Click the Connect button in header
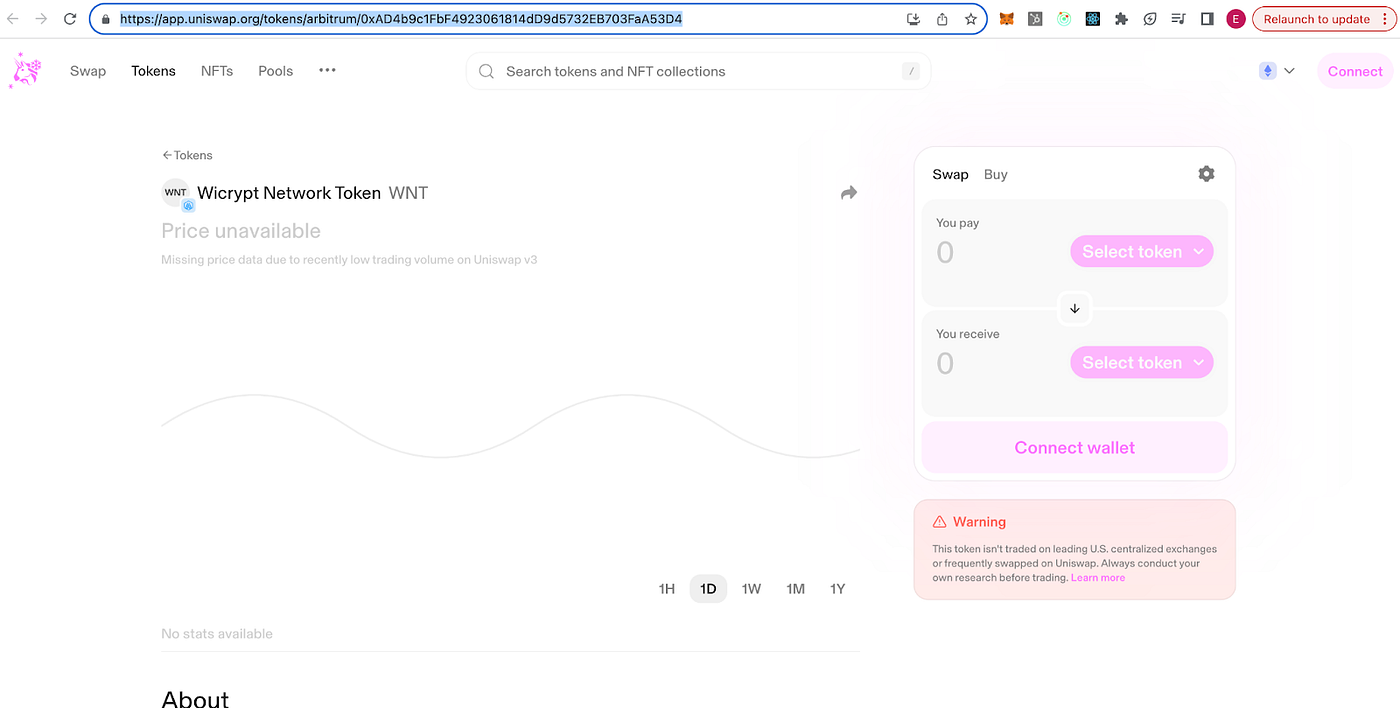The width and height of the screenshot is (1400, 708). point(1355,71)
